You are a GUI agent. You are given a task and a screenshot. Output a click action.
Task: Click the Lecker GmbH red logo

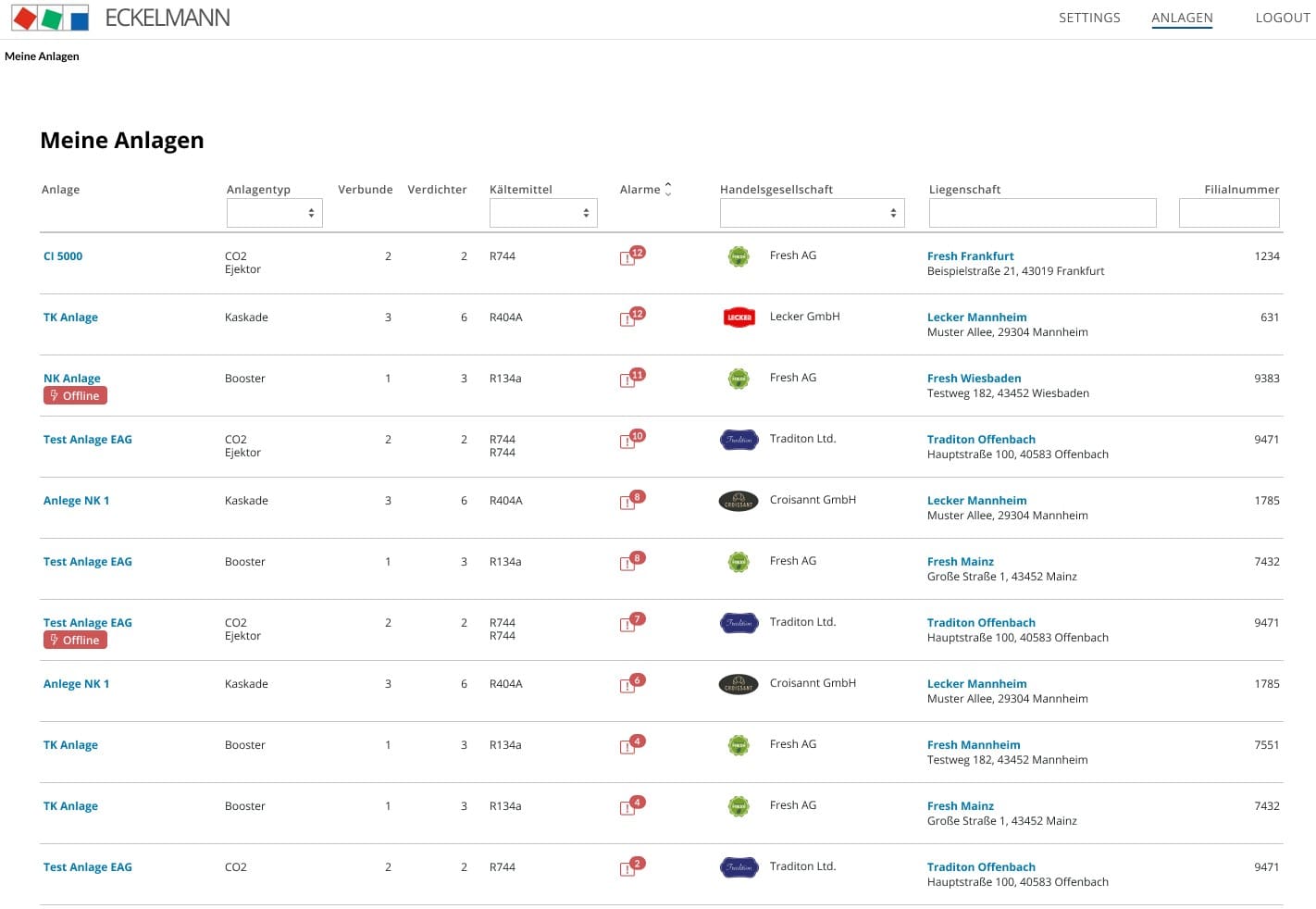tap(739, 318)
